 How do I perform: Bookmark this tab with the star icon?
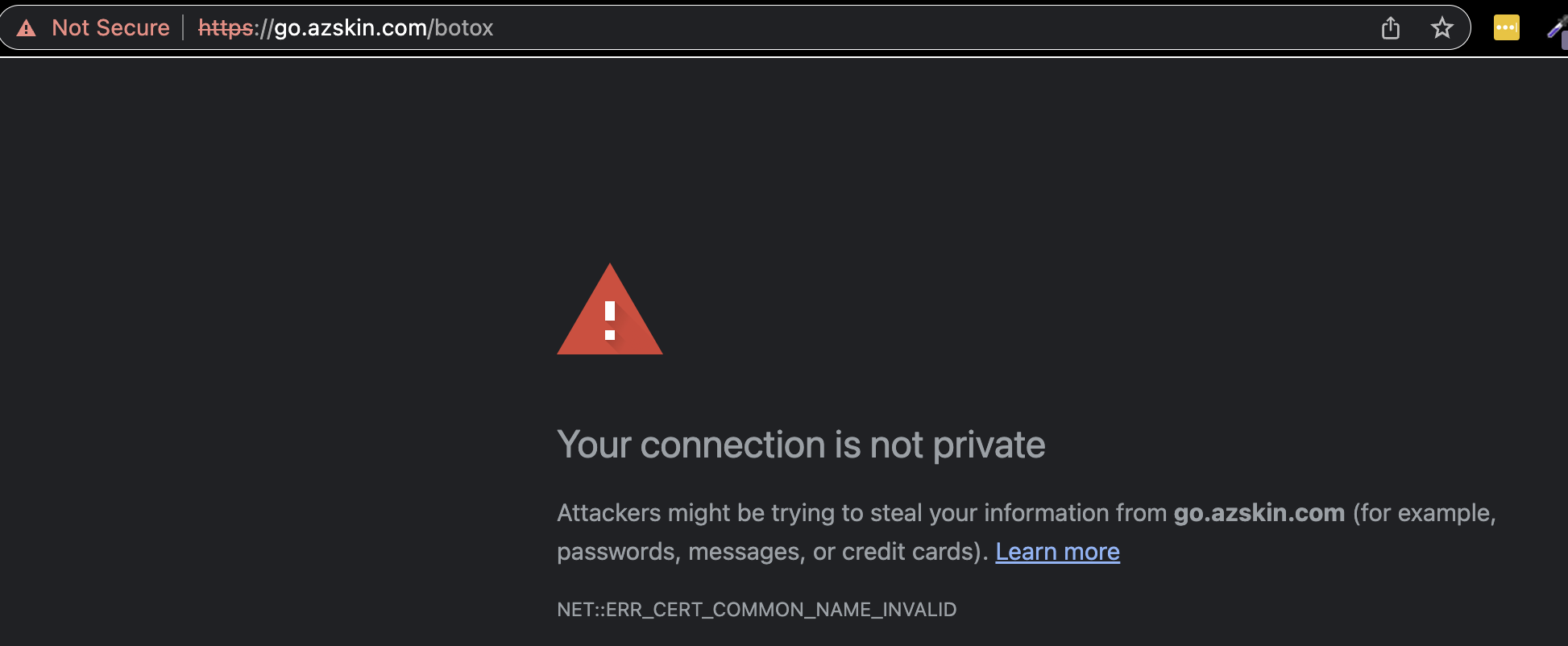point(1442,28)
